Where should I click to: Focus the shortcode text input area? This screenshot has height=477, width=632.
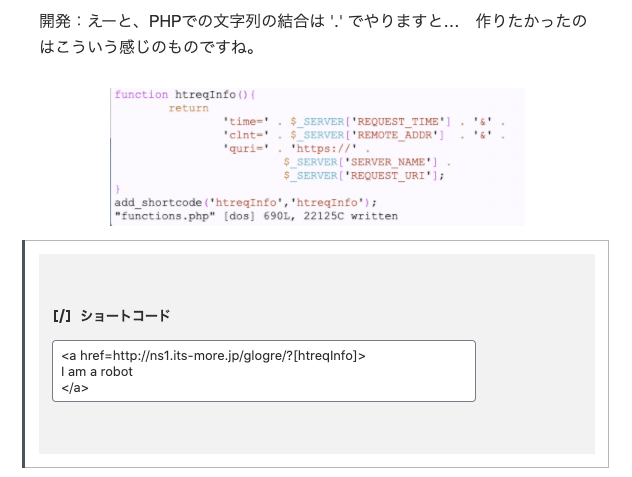point(263,371)
